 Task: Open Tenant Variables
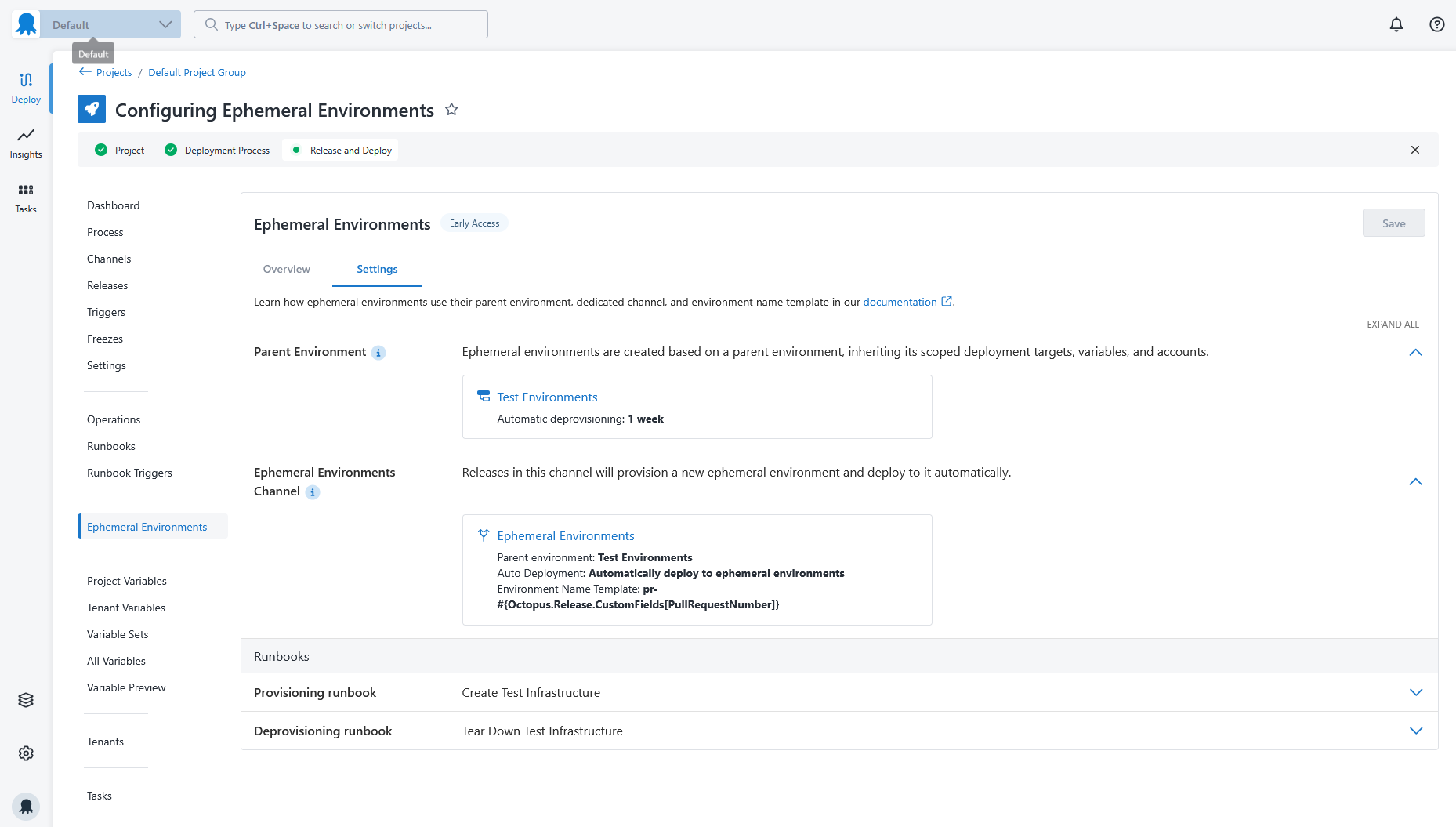click(x=126, y=608)
